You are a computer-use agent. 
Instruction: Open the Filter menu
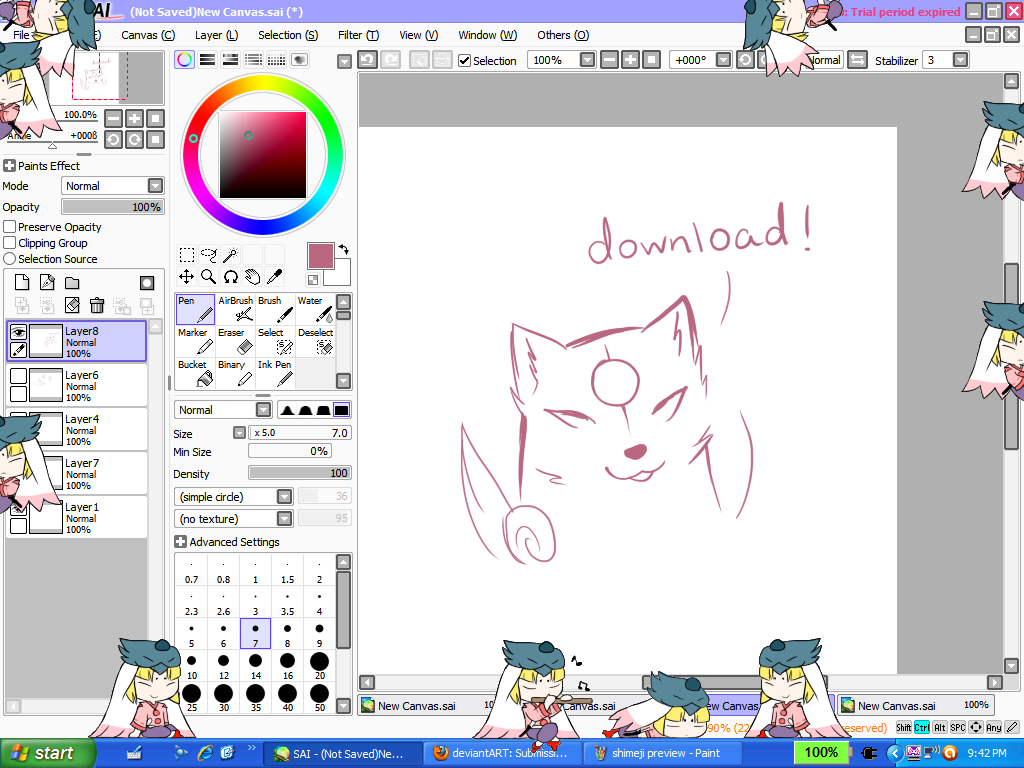[x=359, y=35]
